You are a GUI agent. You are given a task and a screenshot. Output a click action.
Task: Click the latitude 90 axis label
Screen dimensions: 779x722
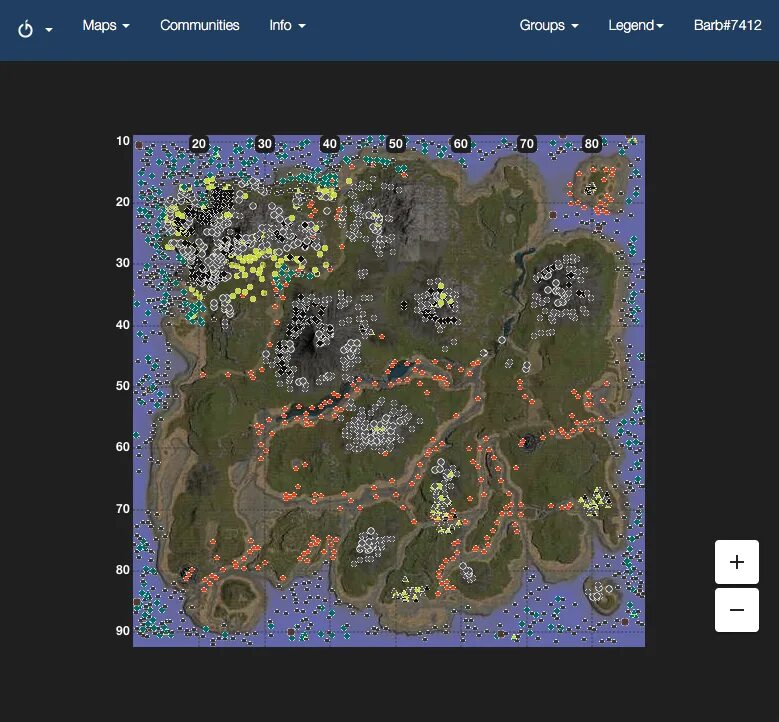123,631
